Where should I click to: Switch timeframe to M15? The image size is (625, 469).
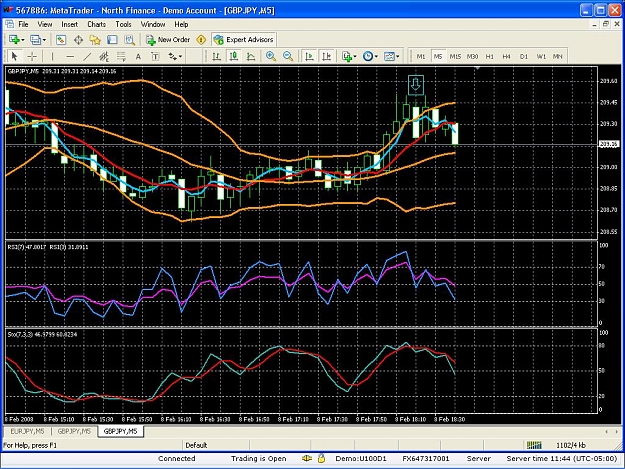coord(455,56)
